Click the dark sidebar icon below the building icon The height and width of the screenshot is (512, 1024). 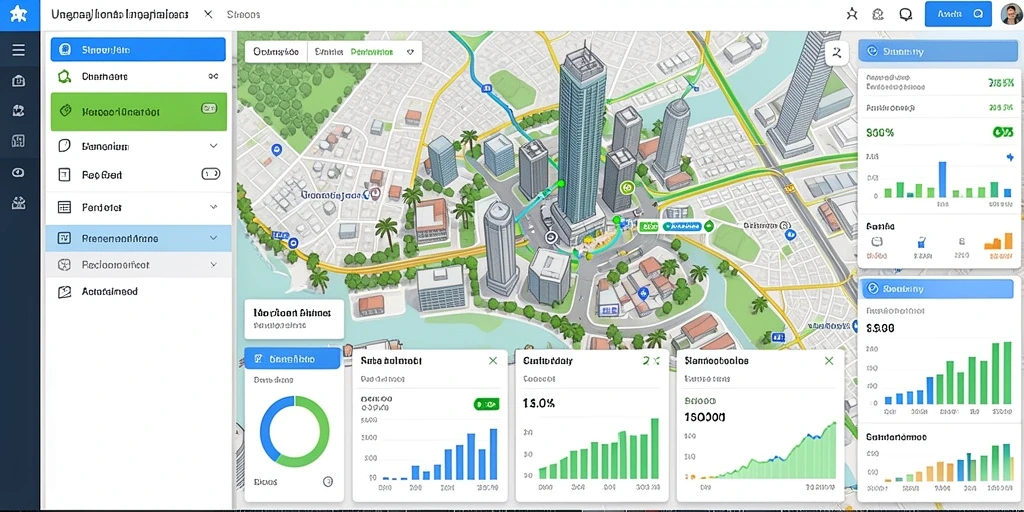[18, 111]
